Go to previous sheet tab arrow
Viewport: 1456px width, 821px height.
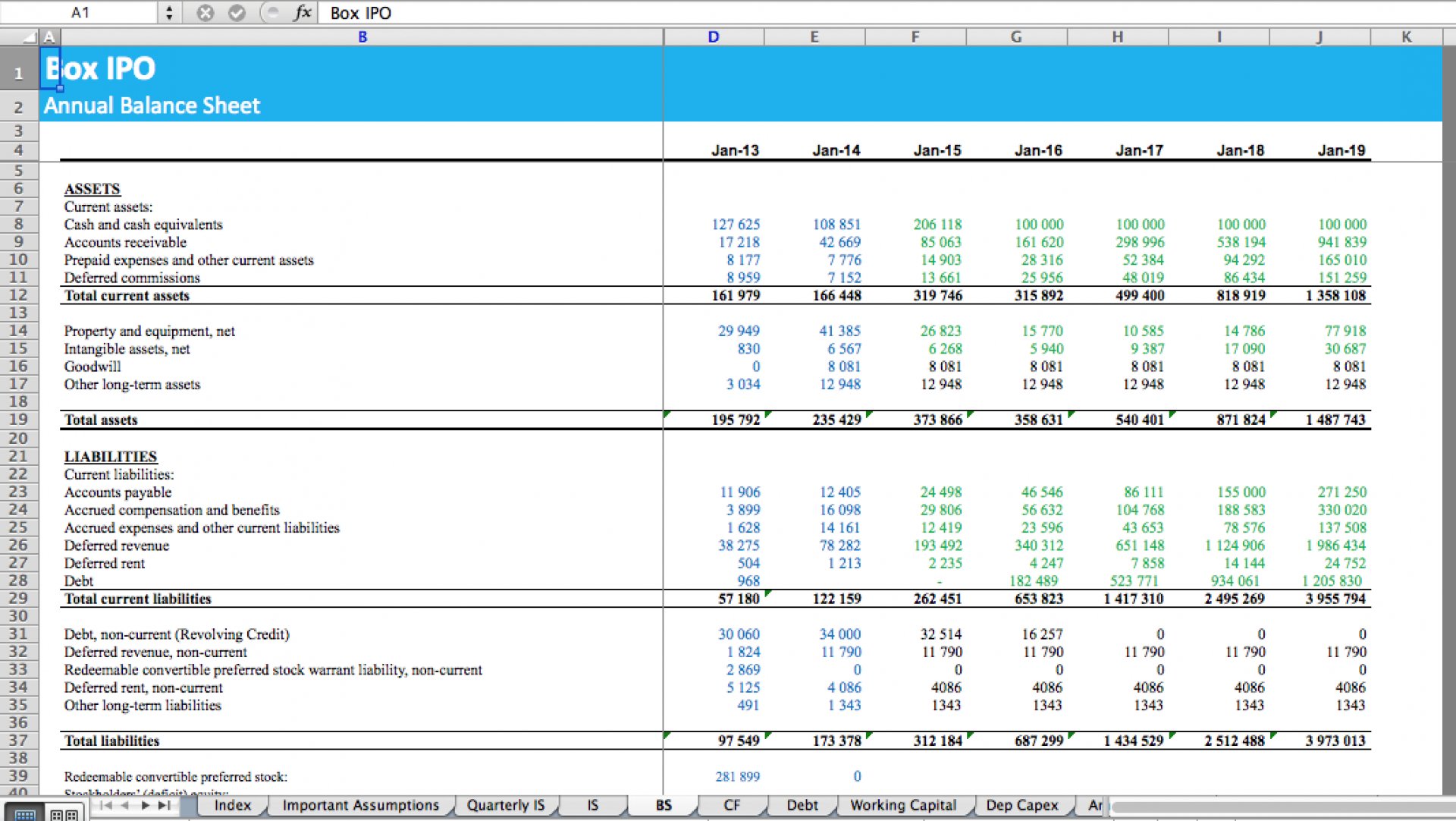pos(125,805)
